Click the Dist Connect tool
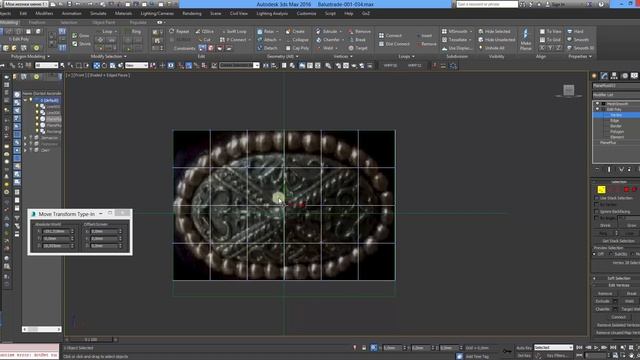Screen dimensions: 640x360 (394, 44)
